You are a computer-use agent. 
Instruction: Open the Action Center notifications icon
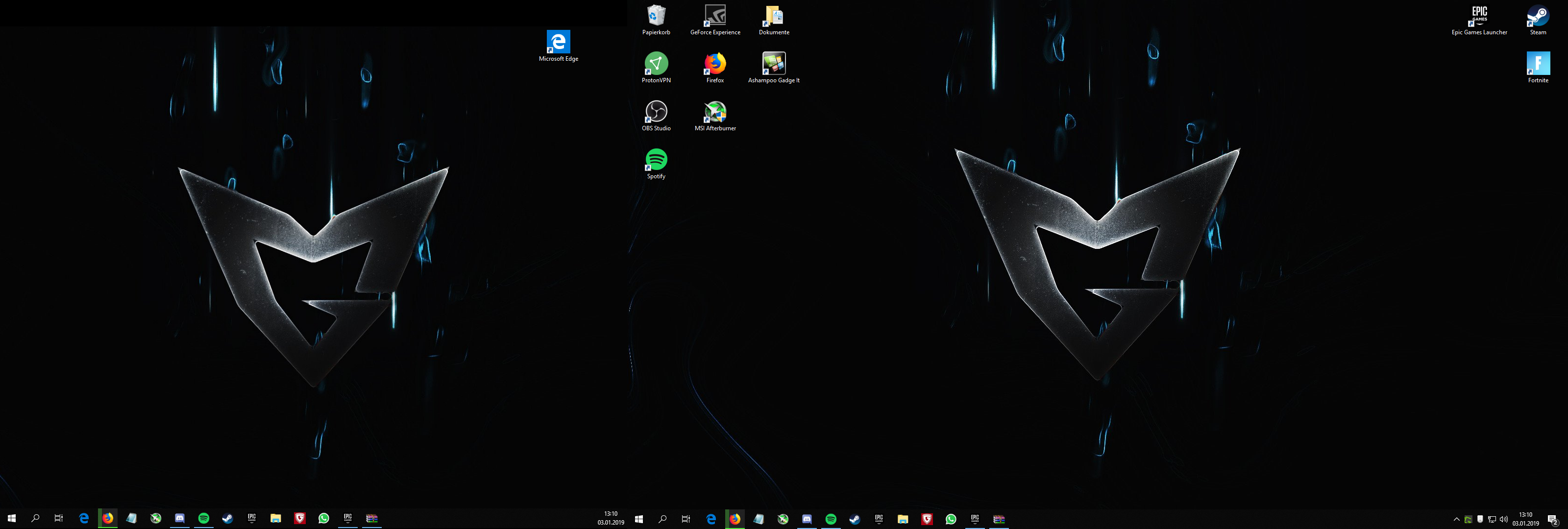point(1552,519)
